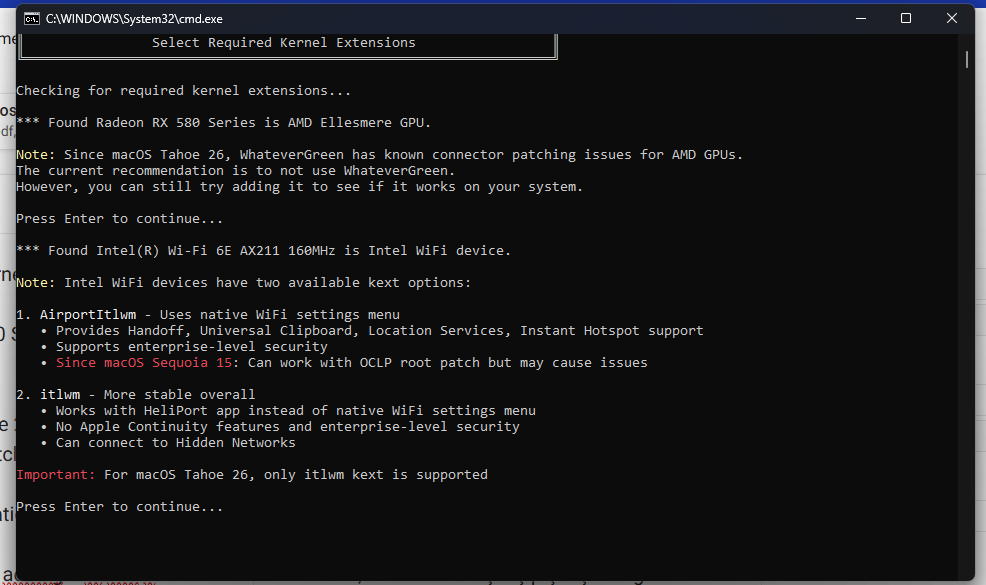The width and height of the screenshot is (986, 585).
Task: Click the 'Checking for required kernel extensions' line
Action: click(184, 91)
